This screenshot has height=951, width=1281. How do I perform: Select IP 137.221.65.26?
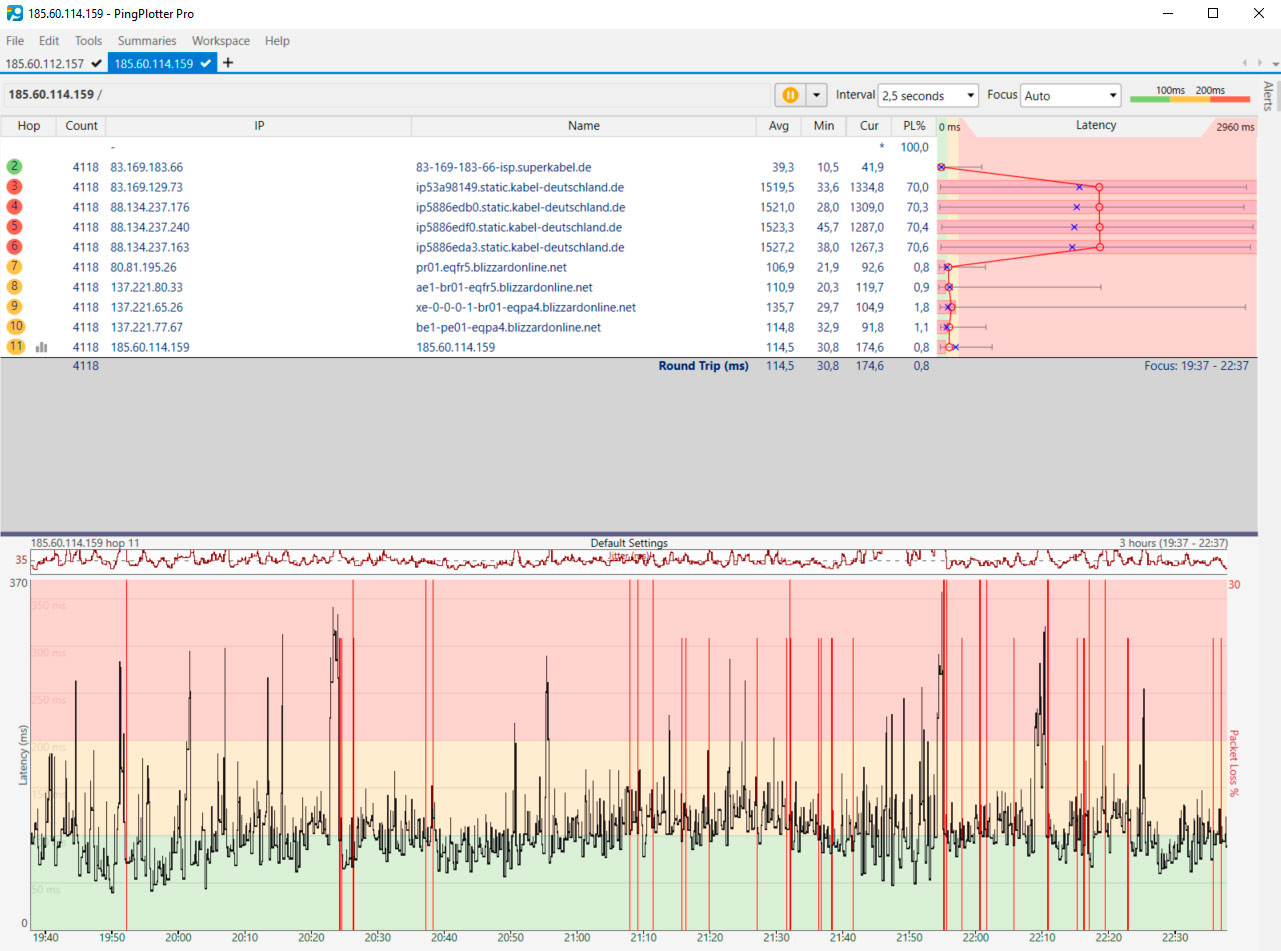click(x=147, y=307)
